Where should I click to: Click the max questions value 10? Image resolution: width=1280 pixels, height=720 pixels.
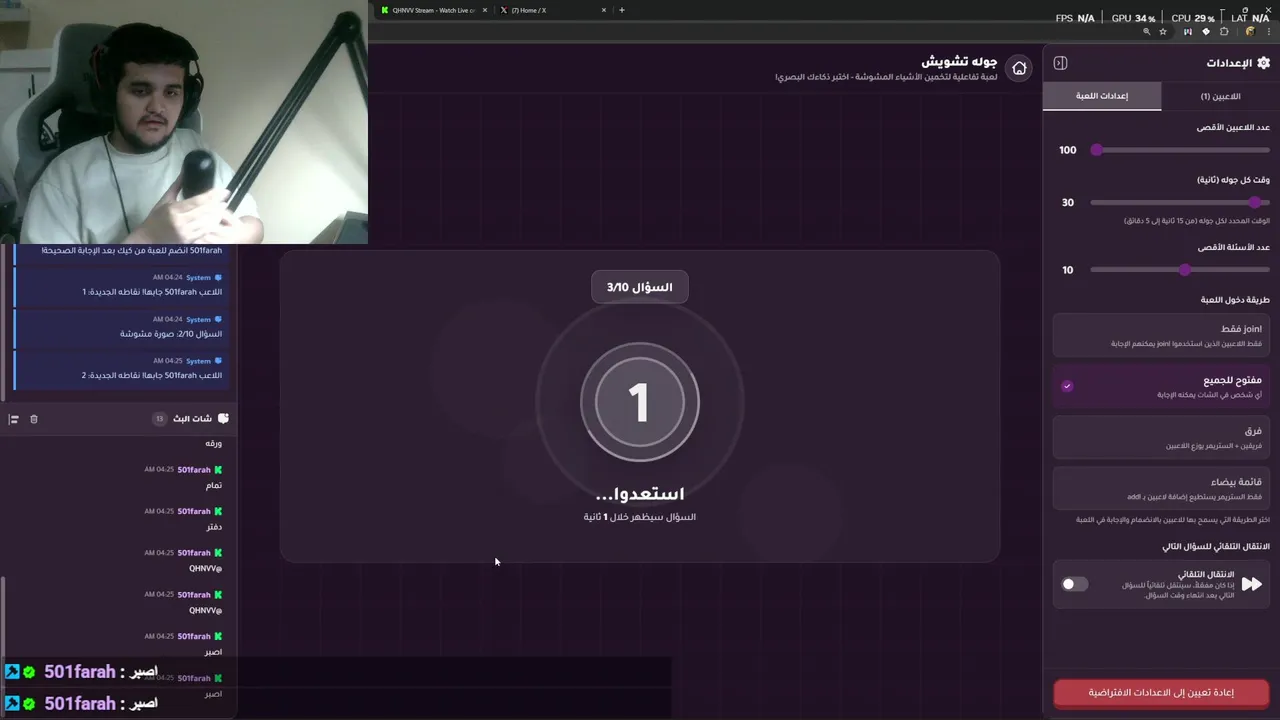(x=1068, y=270)
